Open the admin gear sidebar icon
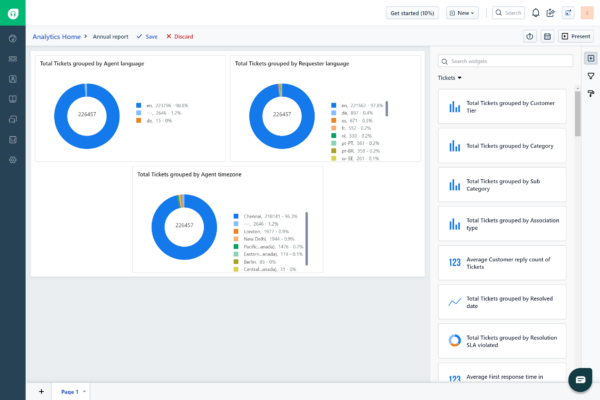Image resolution: width=600 pixels, height=400 pixels. [13, 160]
